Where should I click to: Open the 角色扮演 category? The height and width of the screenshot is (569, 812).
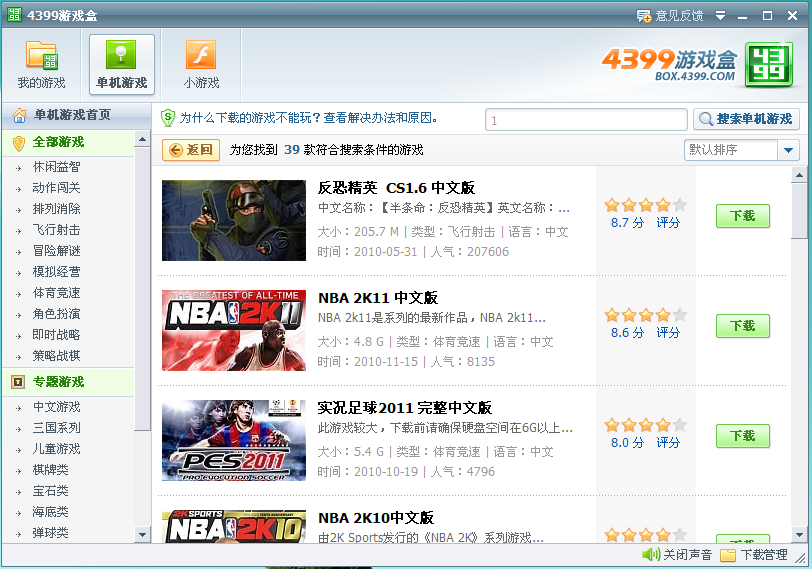(56, 314)
